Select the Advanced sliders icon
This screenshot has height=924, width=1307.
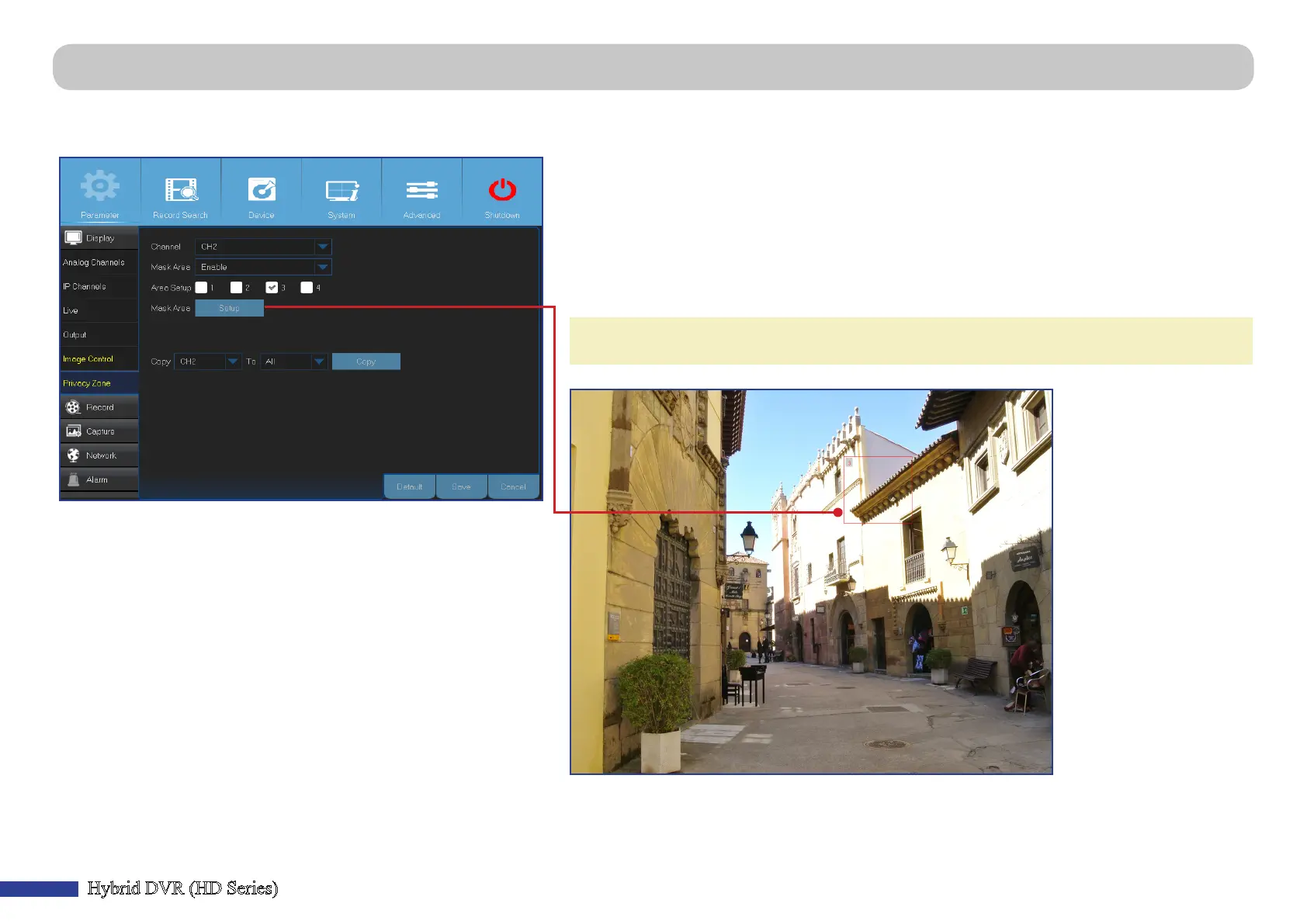pyautogui.click(x=422, y=190)
